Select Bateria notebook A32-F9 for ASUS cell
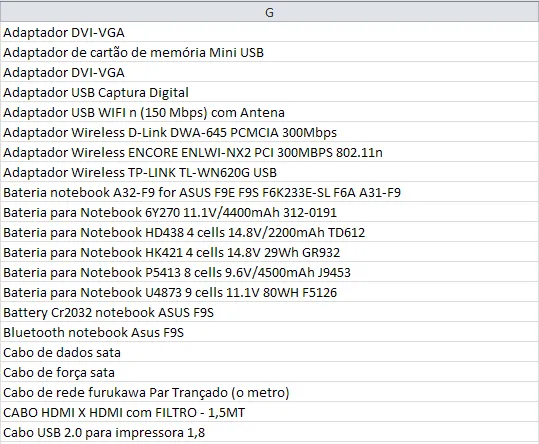Image resolution: width=539 pixels, height=444 pixels. point(270,192)
